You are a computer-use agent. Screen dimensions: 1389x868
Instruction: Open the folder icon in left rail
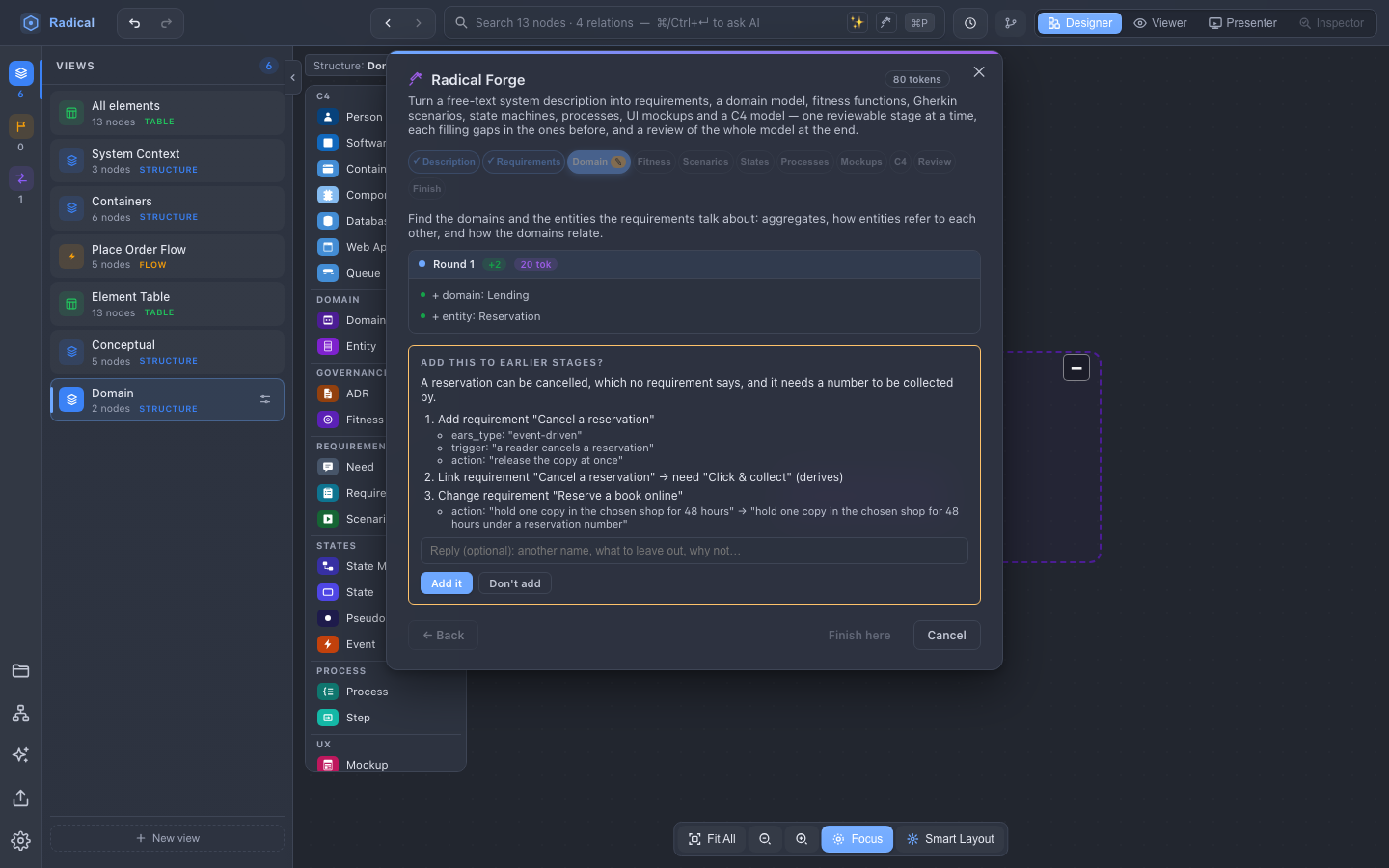click(x=21, y=671)
